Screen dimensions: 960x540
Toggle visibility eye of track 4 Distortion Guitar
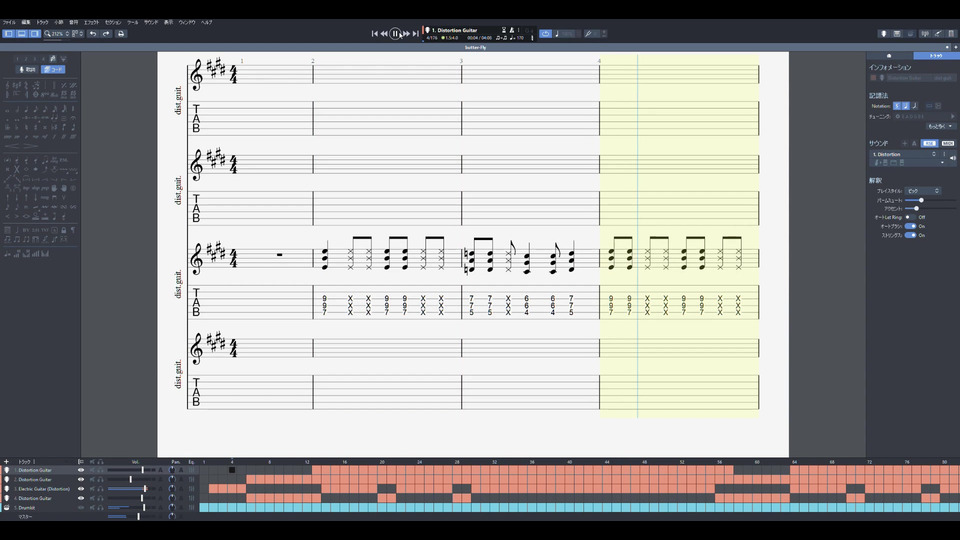pos(81,498)
